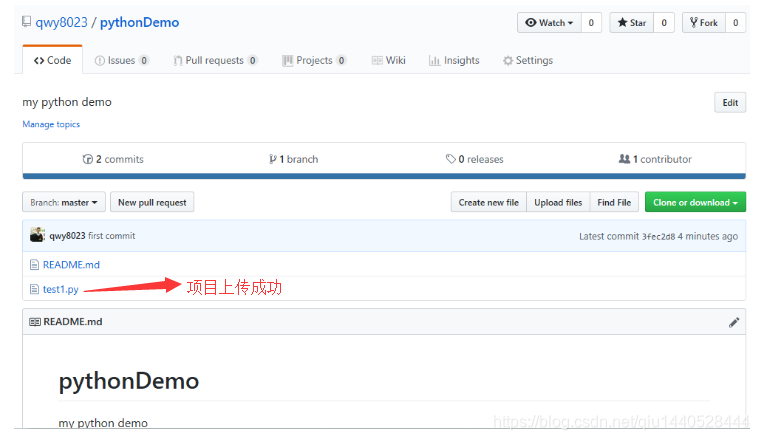Click the Settings tab gear icon
The image size is (759, 440).
[x=508, y=61]
